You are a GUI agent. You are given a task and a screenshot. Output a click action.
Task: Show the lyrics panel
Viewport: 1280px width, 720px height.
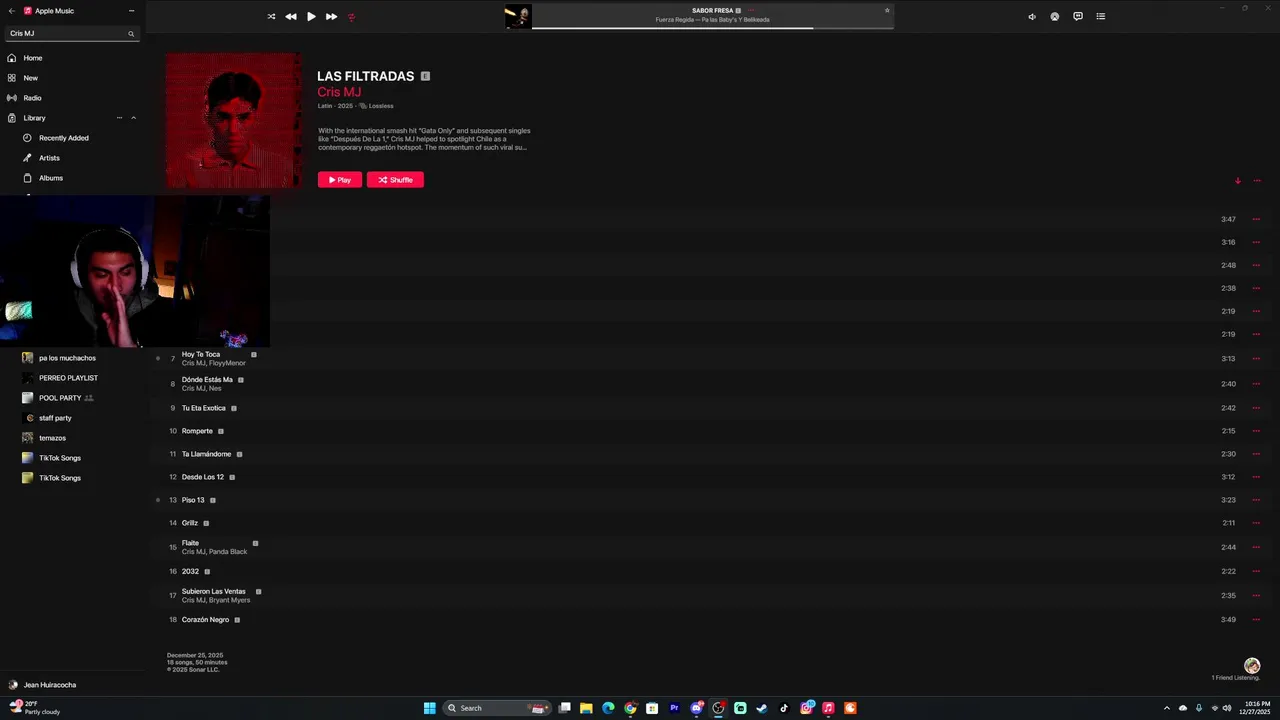[x=1077, y=16]
